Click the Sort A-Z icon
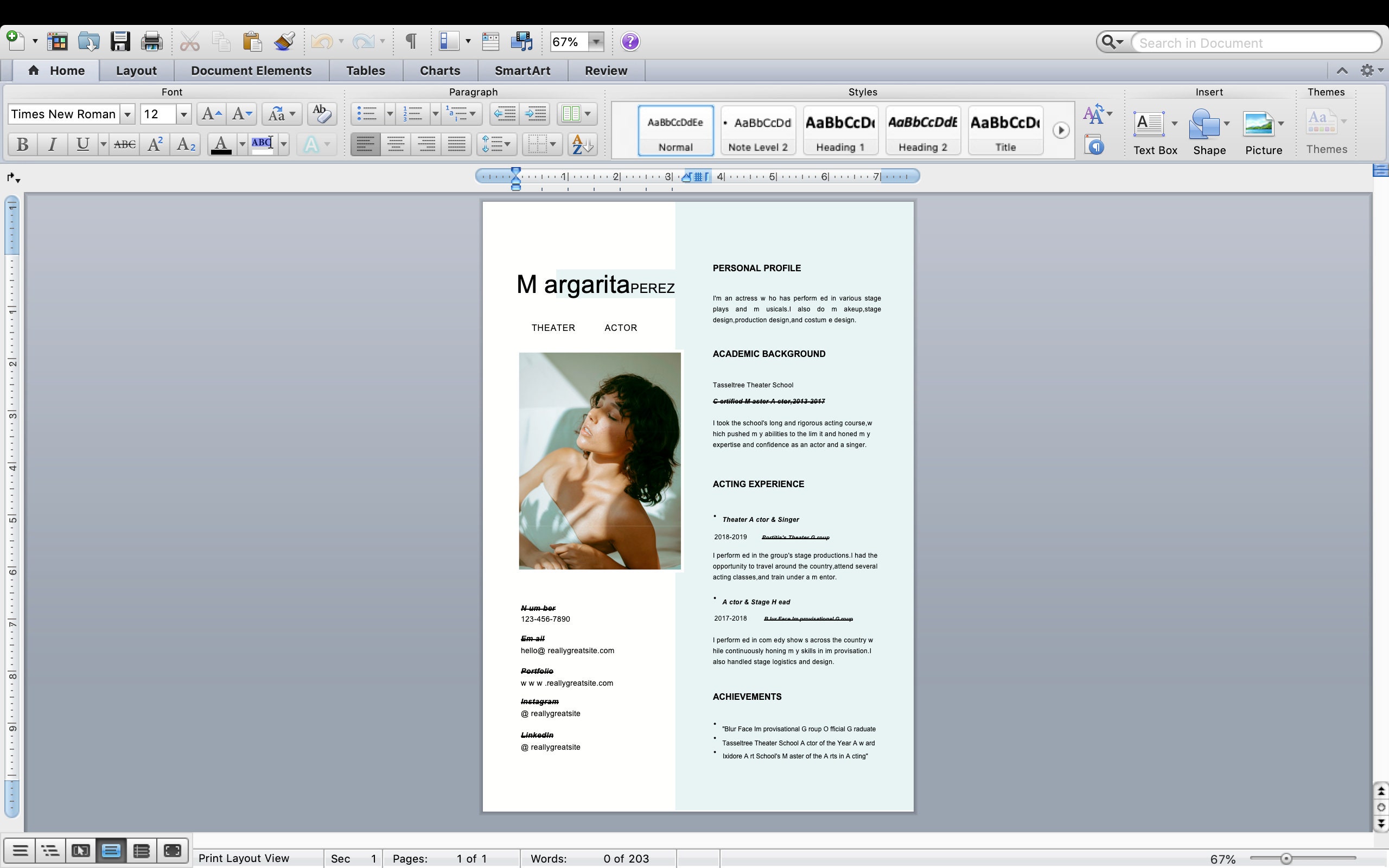The image size is (1389, 868). click(581, 145)
